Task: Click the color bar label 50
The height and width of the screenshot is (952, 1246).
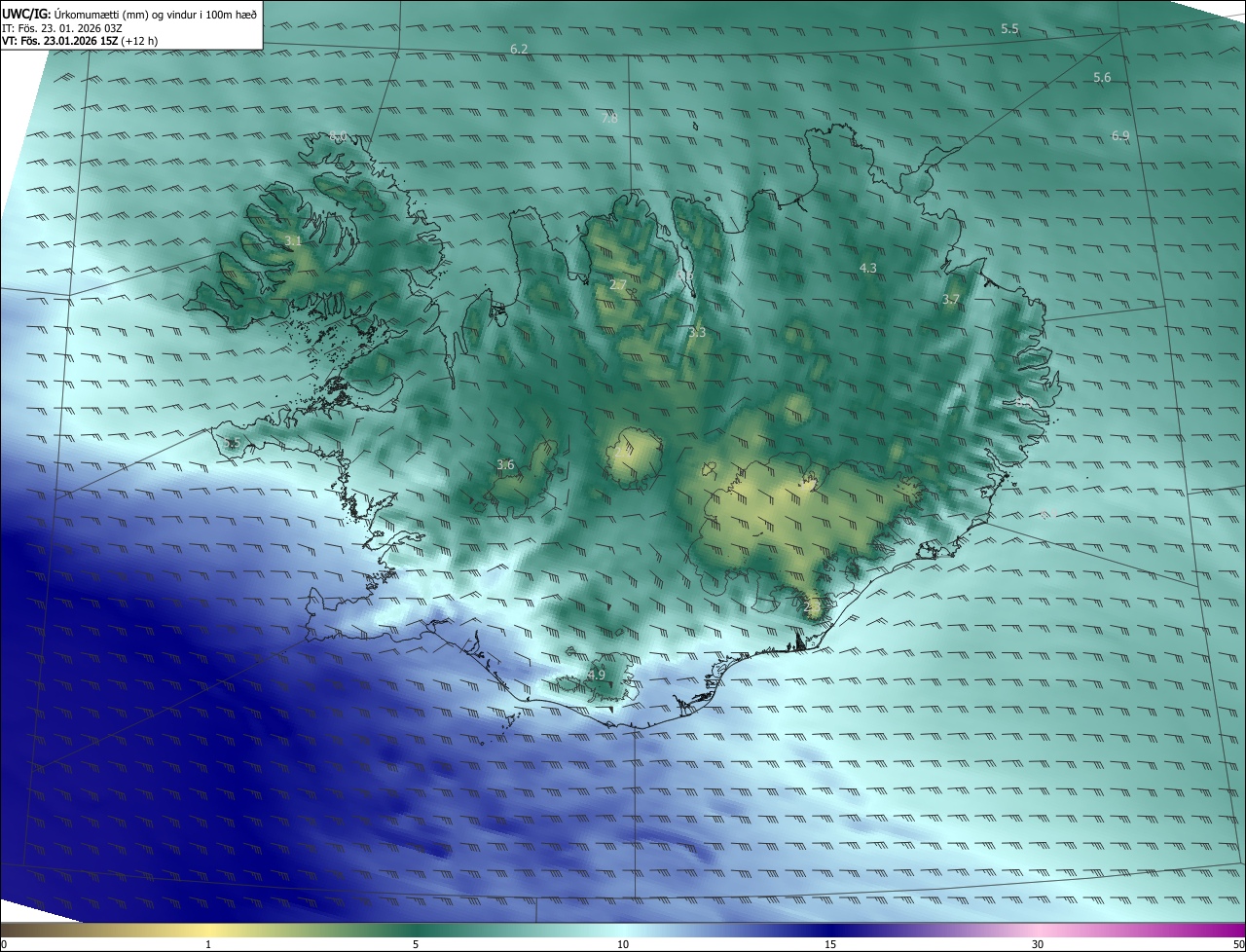Action: [x=1238, y=944]
